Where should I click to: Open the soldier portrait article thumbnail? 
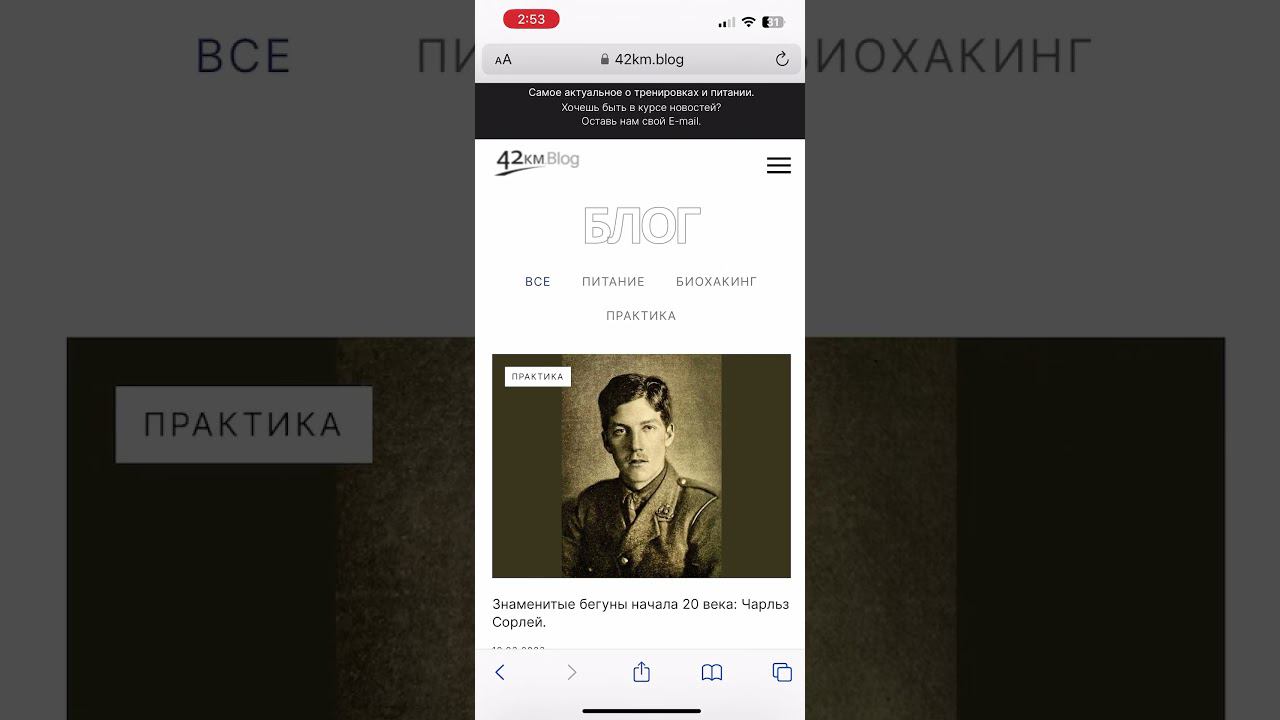[x=641, y=466]
